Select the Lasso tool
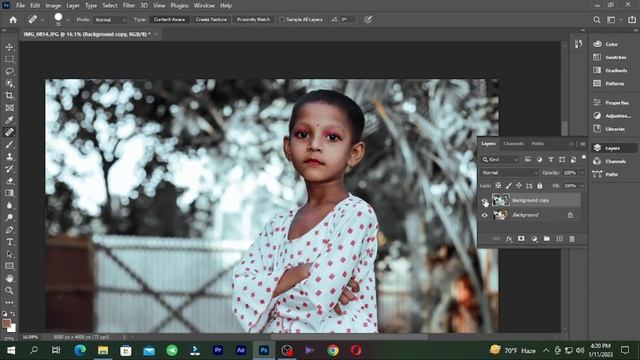The height and width of the screenshot is (360, 640). (x=9, y=71)
